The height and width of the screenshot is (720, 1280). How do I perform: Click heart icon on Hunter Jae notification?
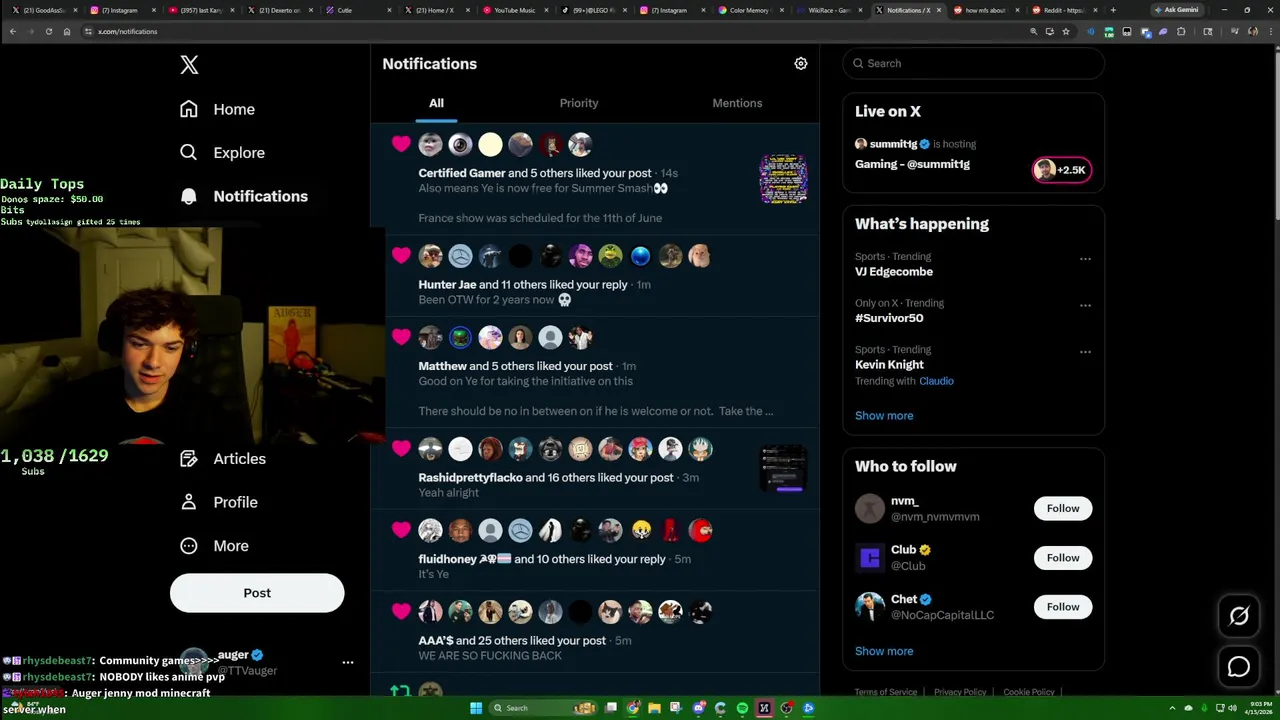pyautogui.click(x=401, y=256)
